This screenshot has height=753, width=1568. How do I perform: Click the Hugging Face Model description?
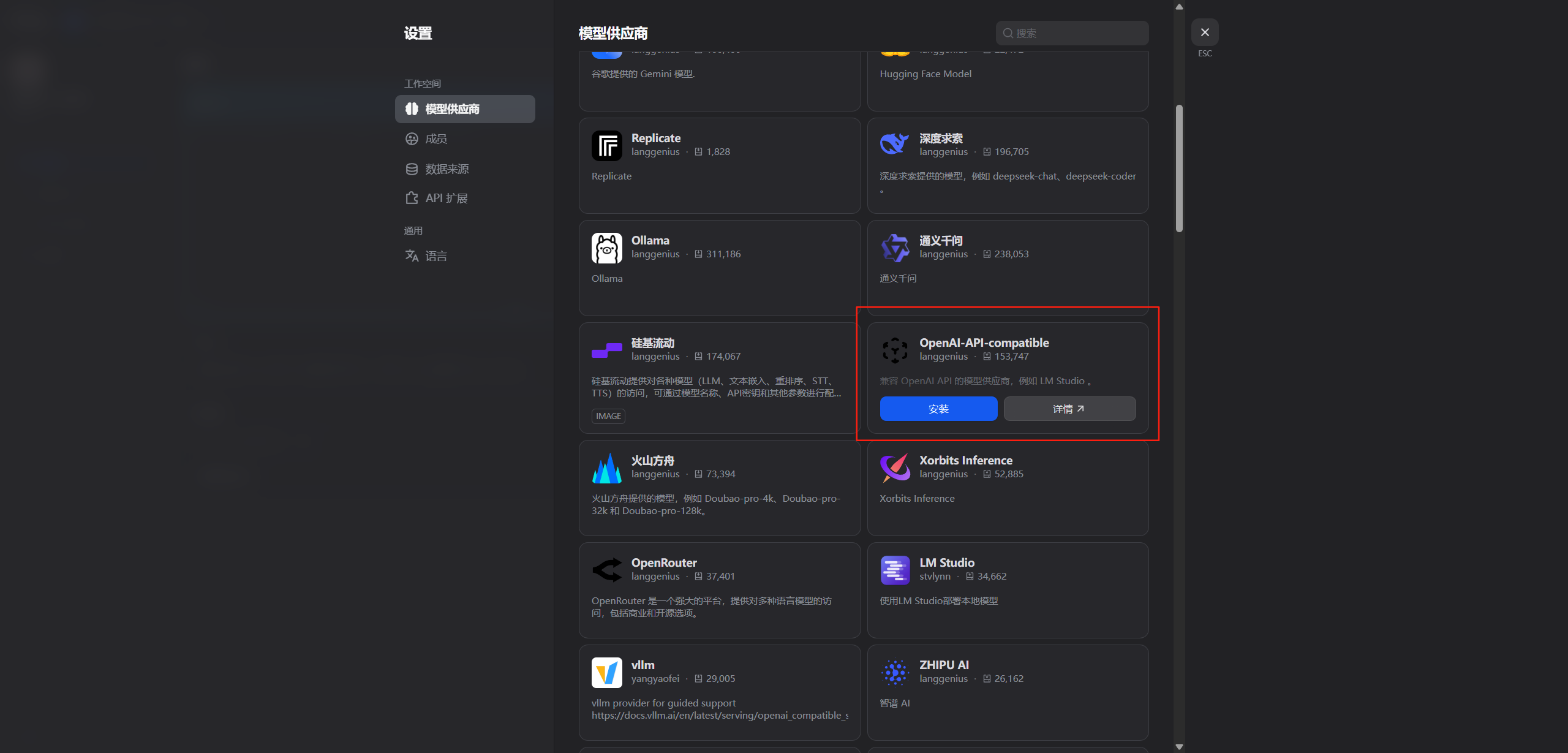pyautogui.click(x=925, y=74)
